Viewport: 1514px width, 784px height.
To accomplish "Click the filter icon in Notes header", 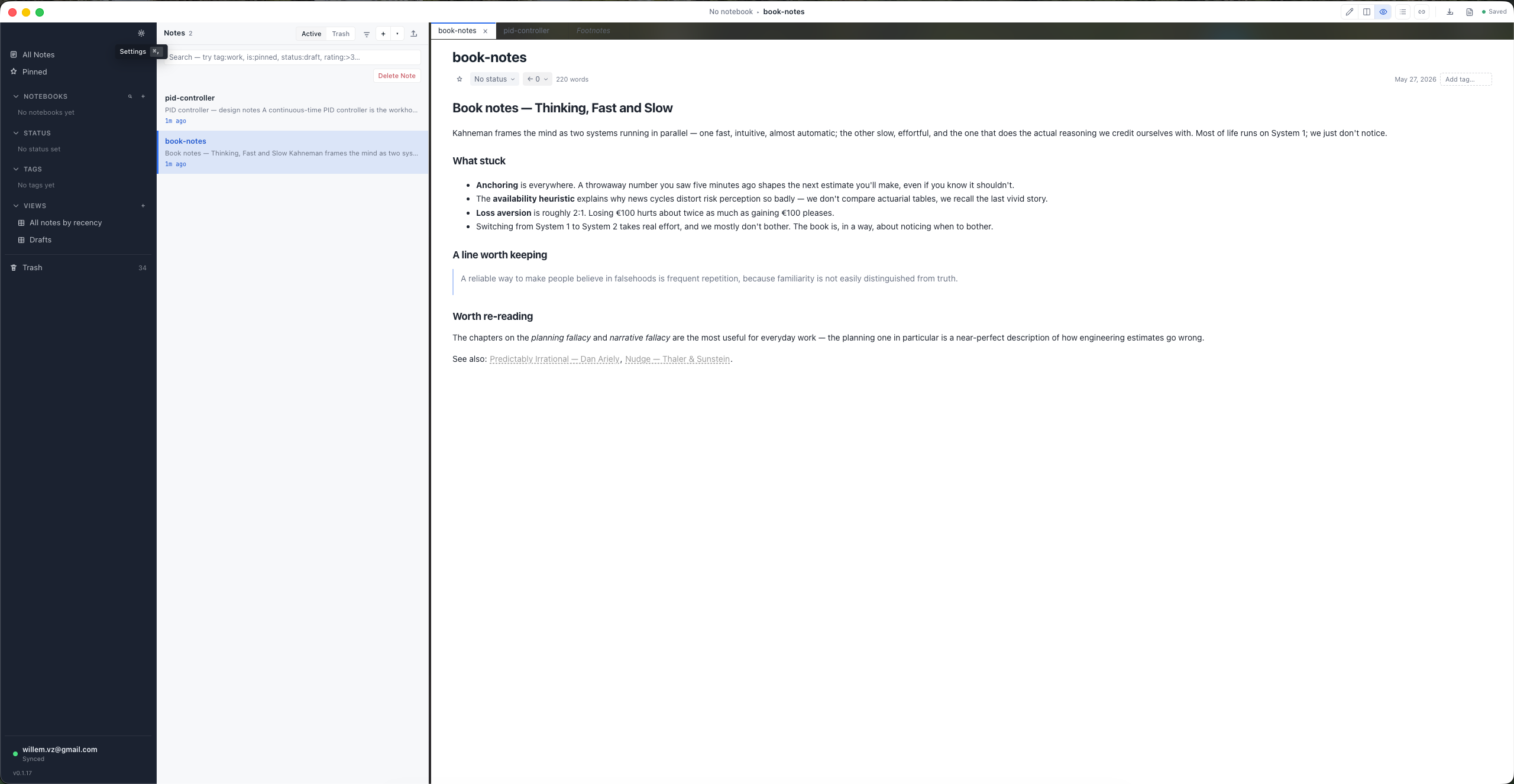I will pos(367,34).
